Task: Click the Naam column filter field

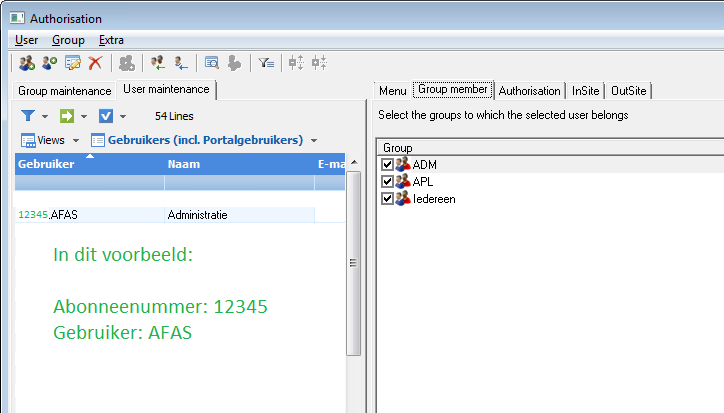Action: coord(240,182)
